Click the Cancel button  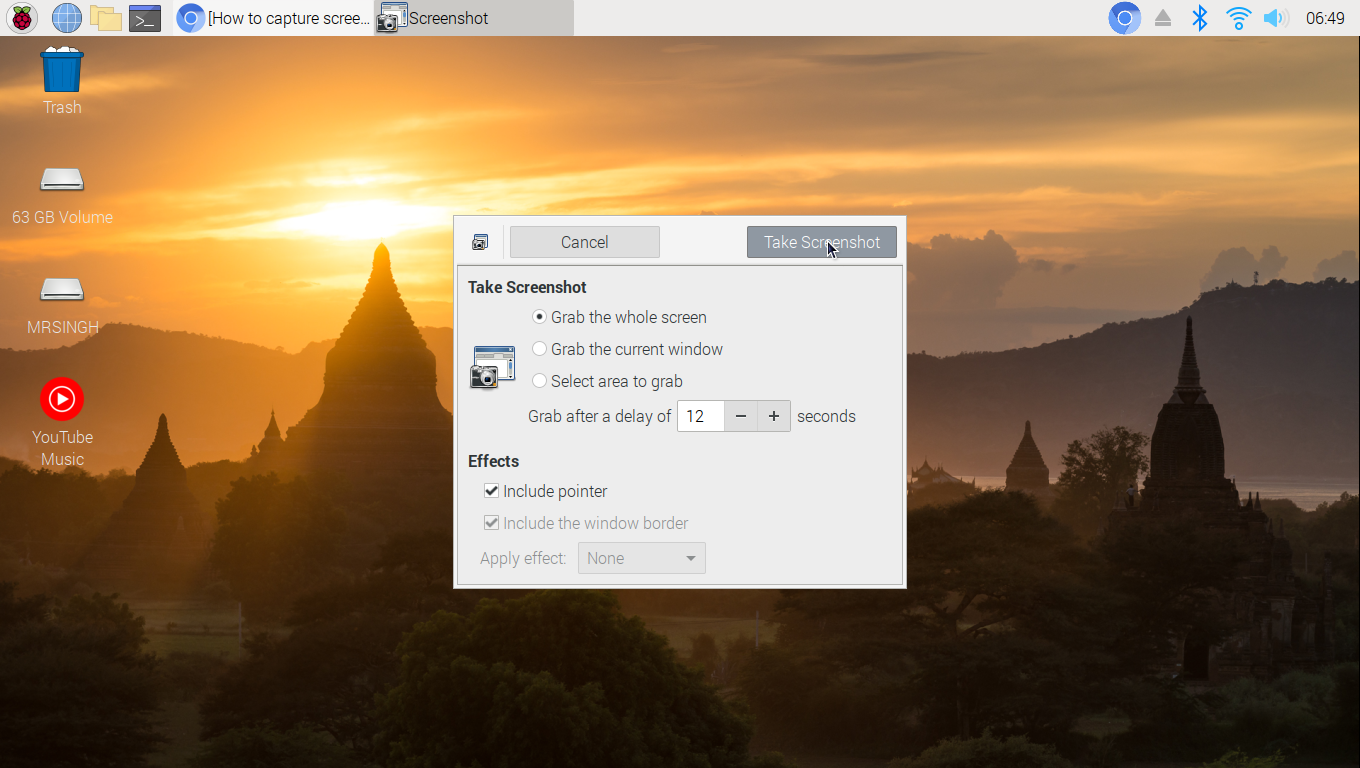(x=584, y=242)
